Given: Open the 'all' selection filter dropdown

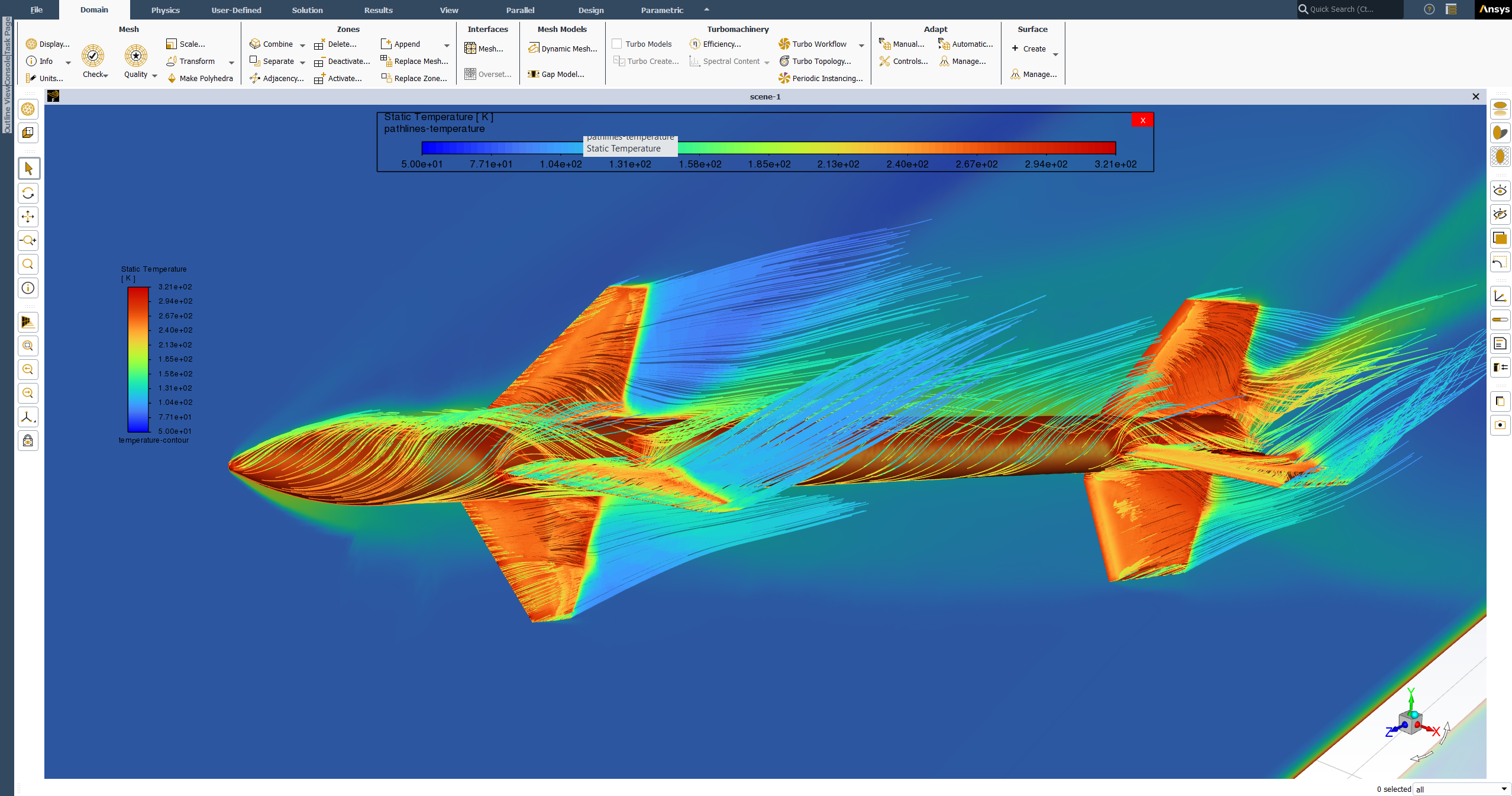Looking at the screenshot, I should pos(1462,789).
